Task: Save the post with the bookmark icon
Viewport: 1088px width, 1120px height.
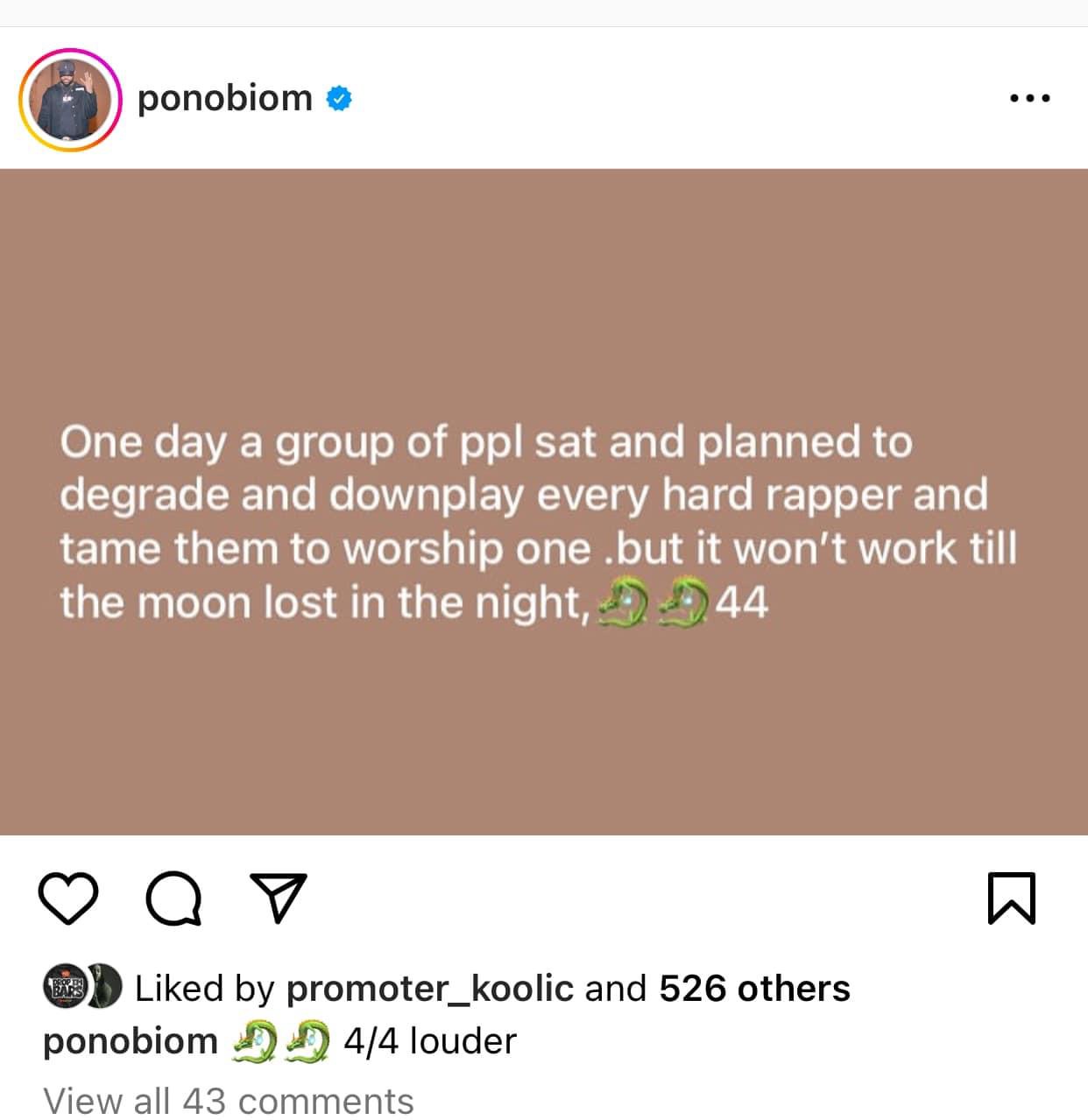Action: [x=1011, y=898]
